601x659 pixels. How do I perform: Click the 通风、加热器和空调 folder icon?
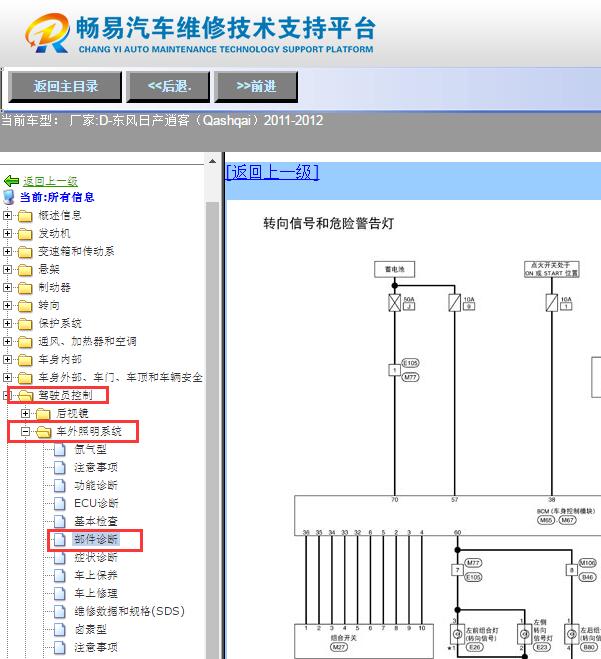pyautogui.click(x=25, y=342)
